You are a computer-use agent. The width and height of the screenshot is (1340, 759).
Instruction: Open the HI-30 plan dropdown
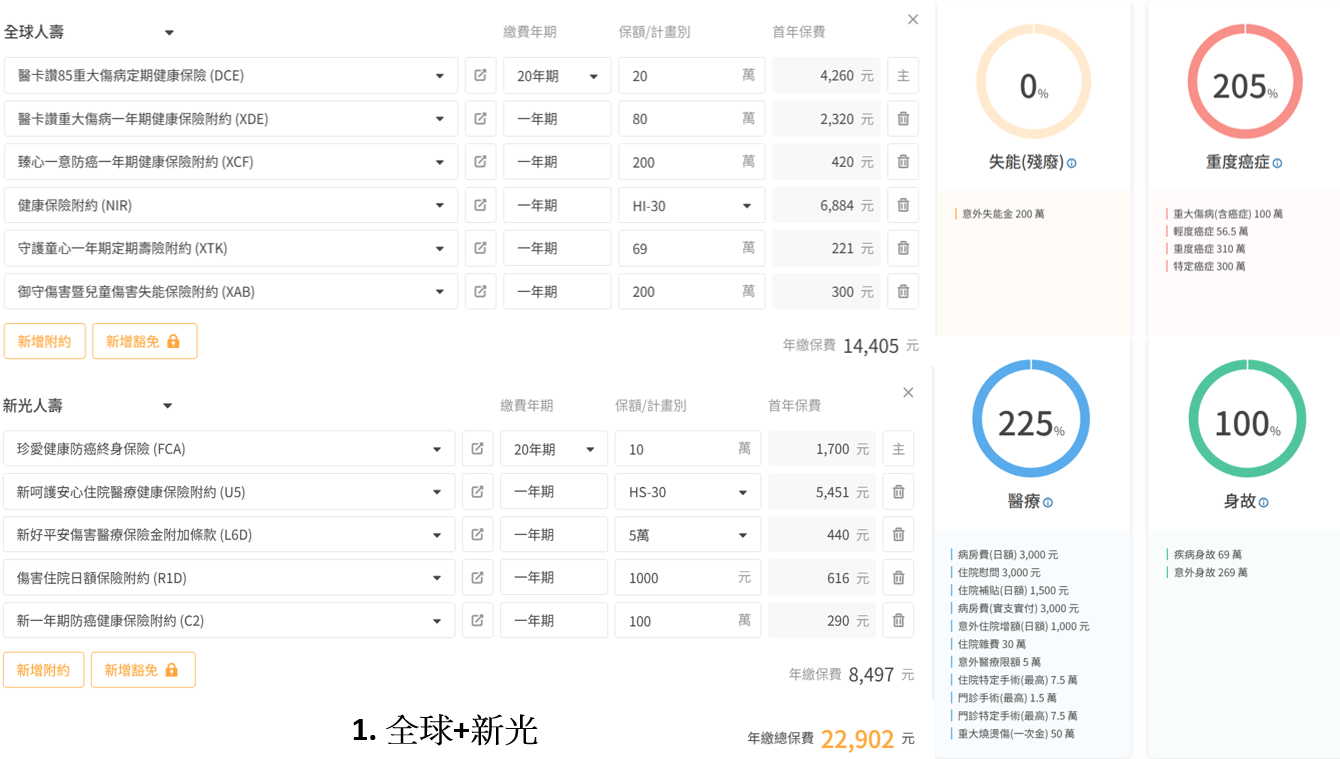[692, 205]
